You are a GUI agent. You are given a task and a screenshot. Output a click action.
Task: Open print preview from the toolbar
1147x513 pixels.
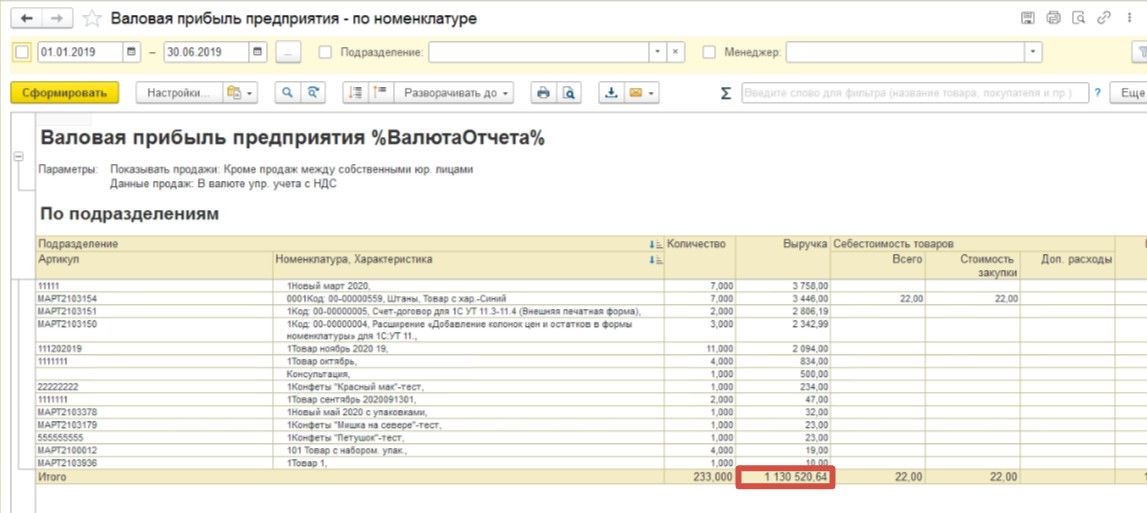(x=568, y=93)
